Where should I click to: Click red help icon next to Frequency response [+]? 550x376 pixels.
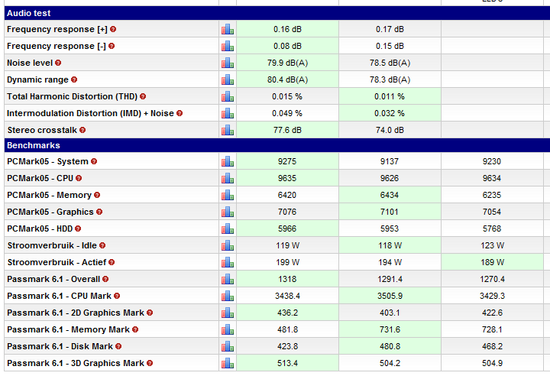(113, 29)
